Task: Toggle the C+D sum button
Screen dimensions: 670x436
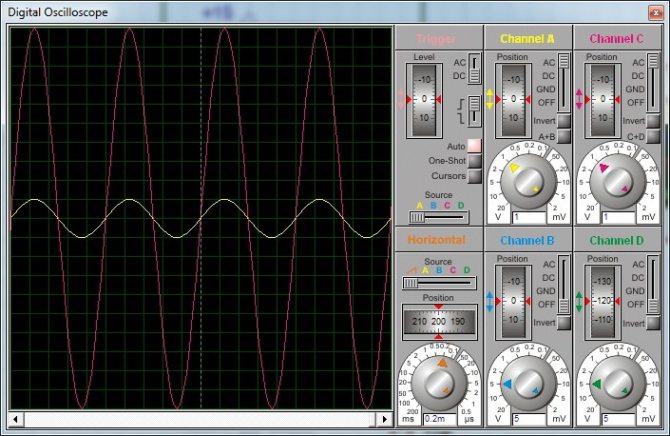Action: (653, 136)
